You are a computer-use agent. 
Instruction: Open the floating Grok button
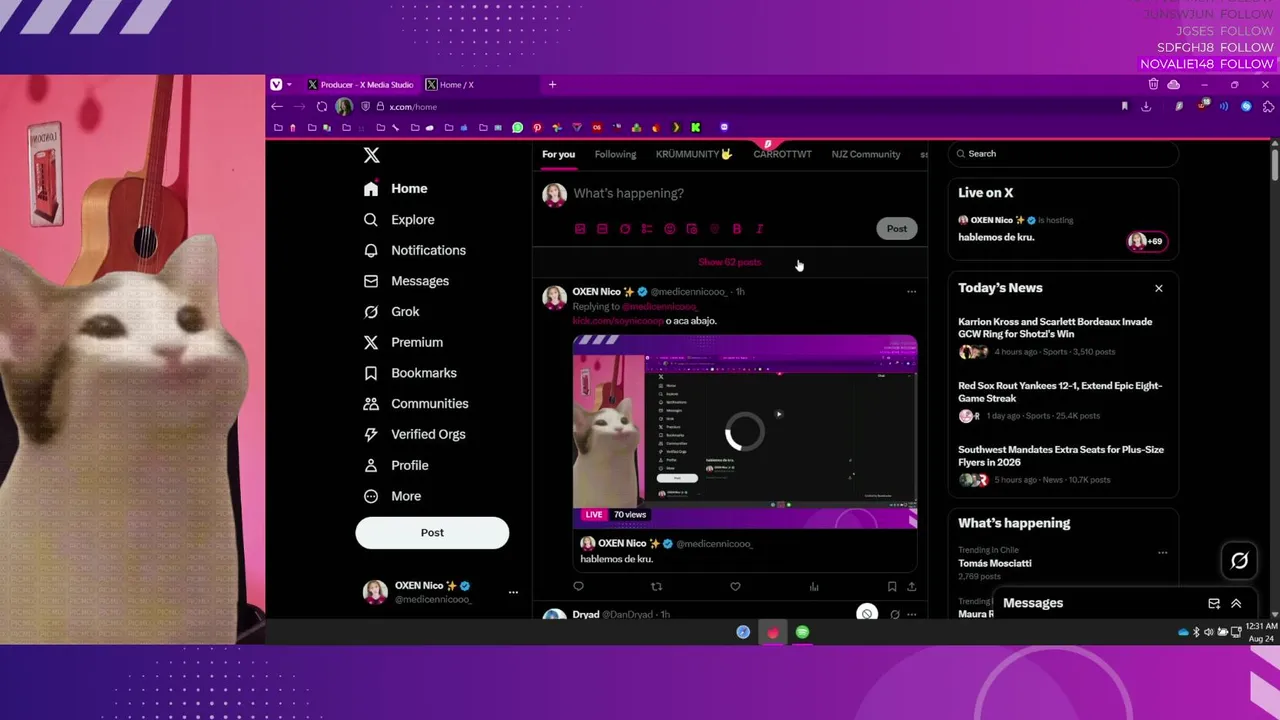tap(1239, 561)
